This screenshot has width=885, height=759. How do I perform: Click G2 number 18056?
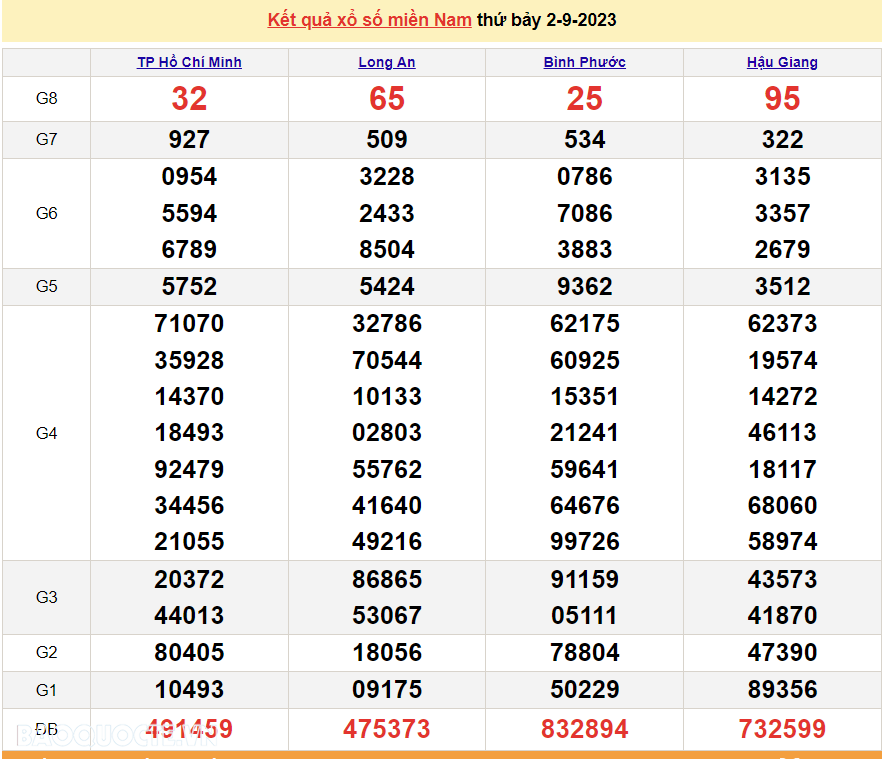387,653
